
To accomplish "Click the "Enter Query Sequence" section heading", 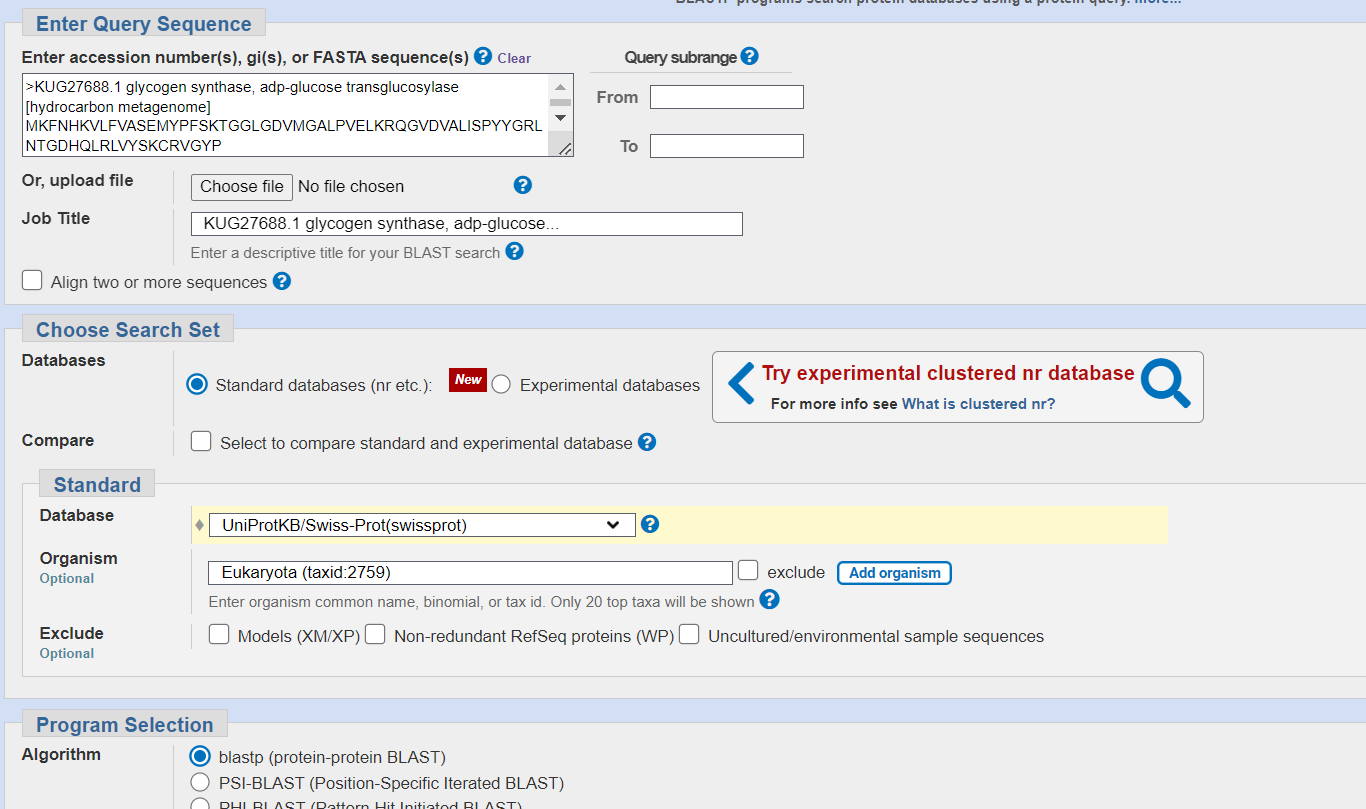I will pyautogui.click(x=144, y=24).
